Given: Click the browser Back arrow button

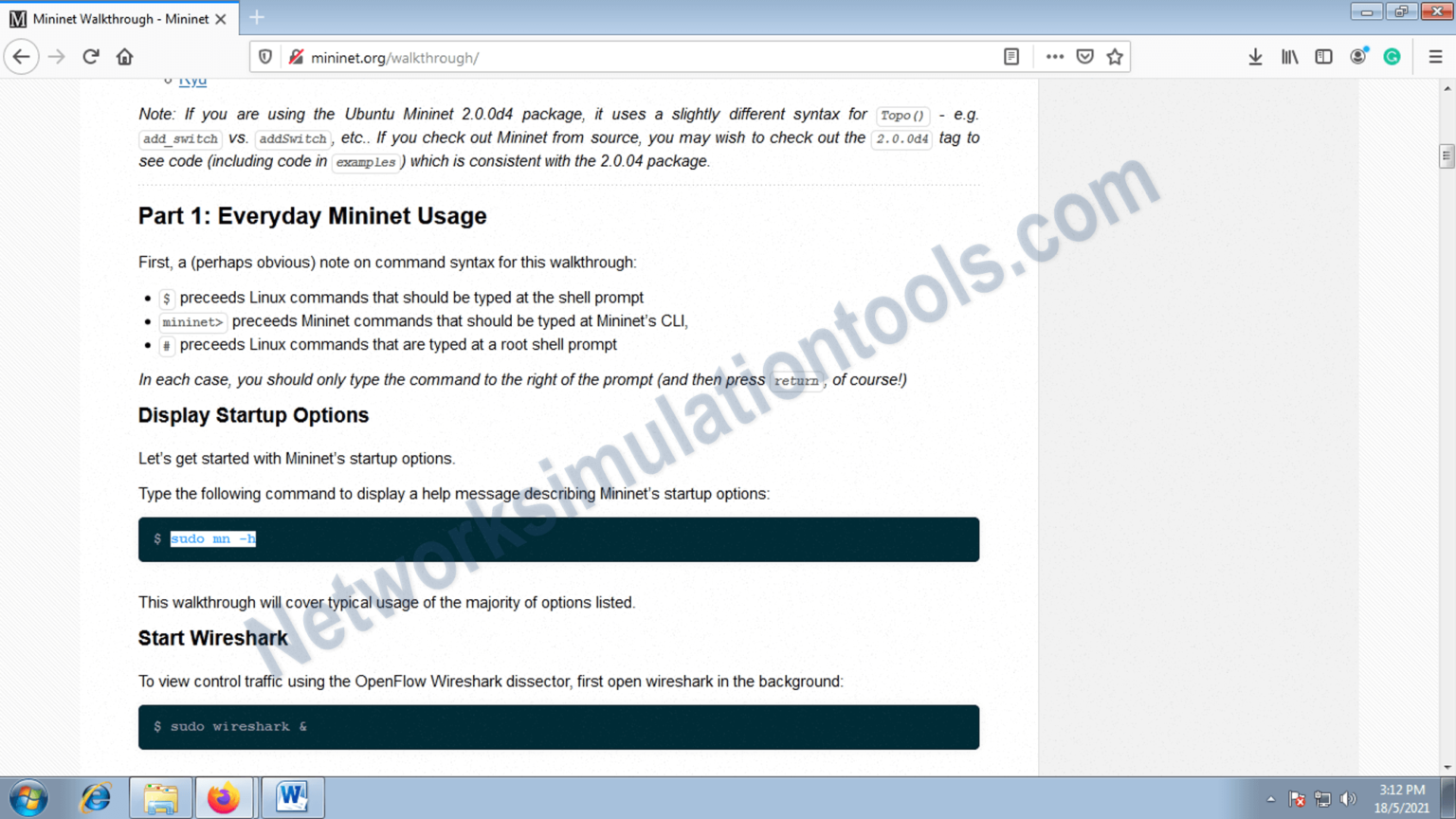Looking at the screenshot, I should (x=21, y=57).
